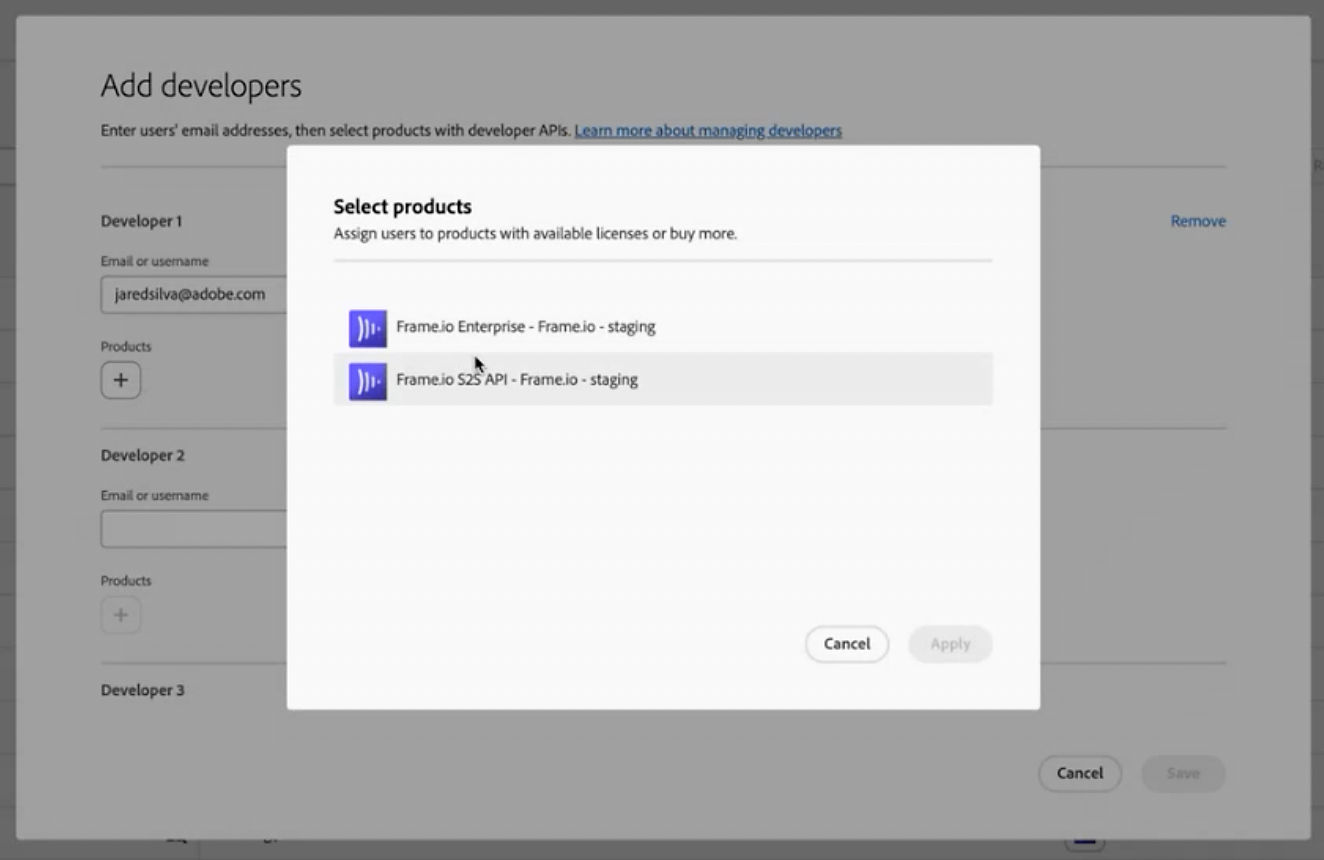The image size is (1324, 860).
Task: Add a product for Developer 1
Action: tap(121, 381)
